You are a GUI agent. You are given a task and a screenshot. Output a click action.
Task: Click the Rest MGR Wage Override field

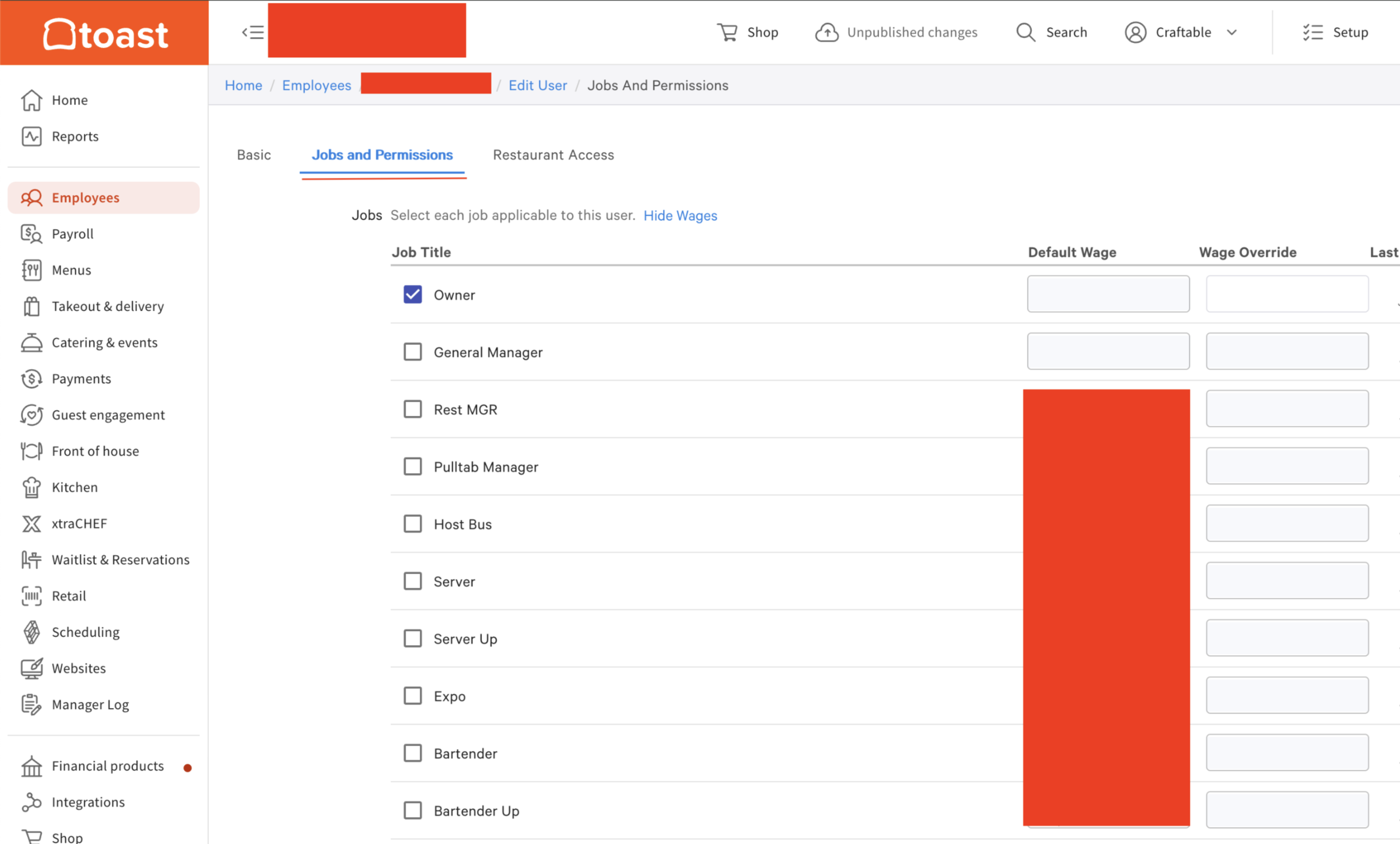(1287, 409)
